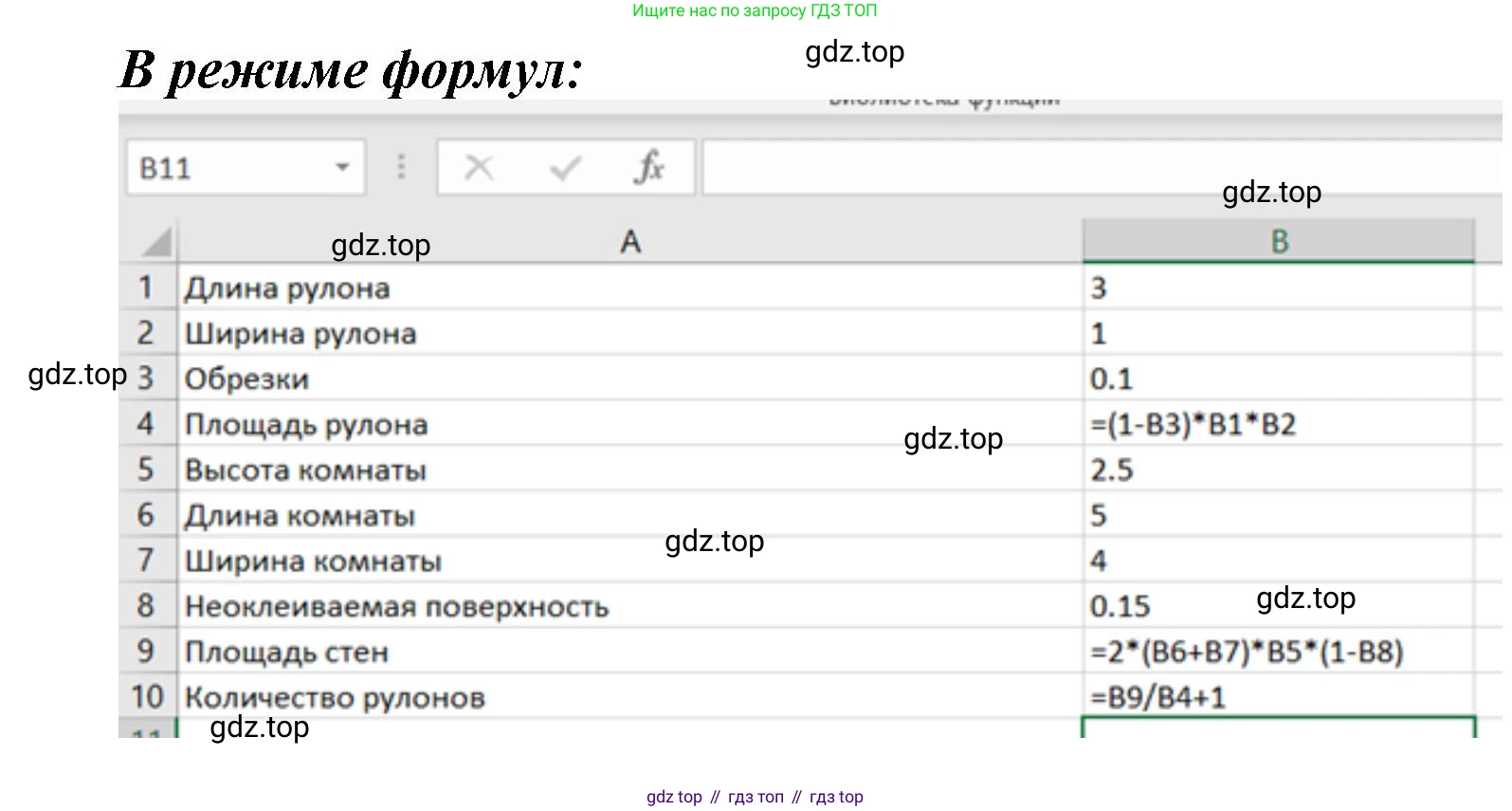Select row 3 header
The image size is (1512, 811).
point(147,378)
